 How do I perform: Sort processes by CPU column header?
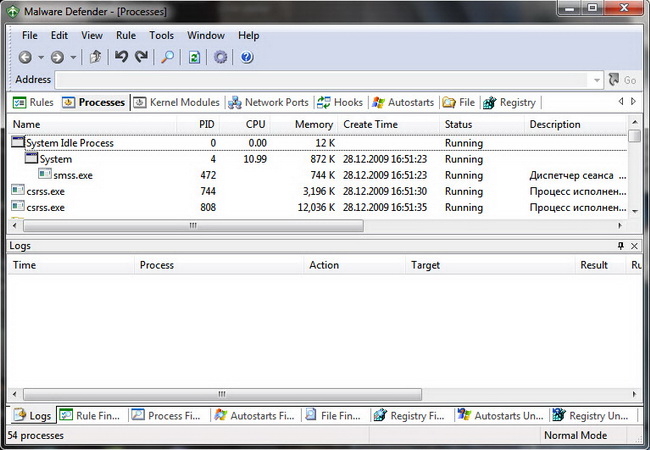256,124
